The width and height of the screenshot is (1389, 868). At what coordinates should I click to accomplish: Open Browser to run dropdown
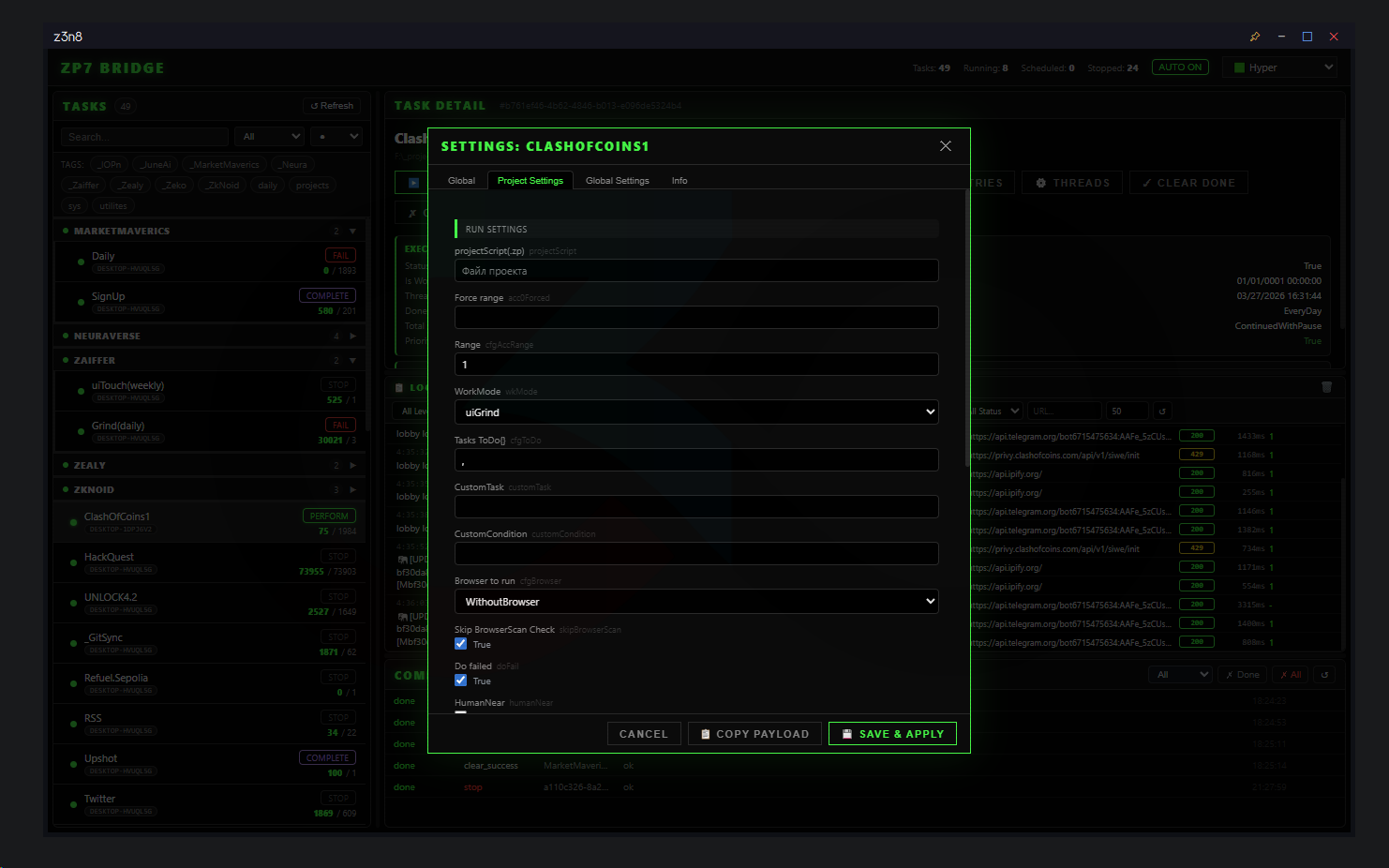click(695, 602)
